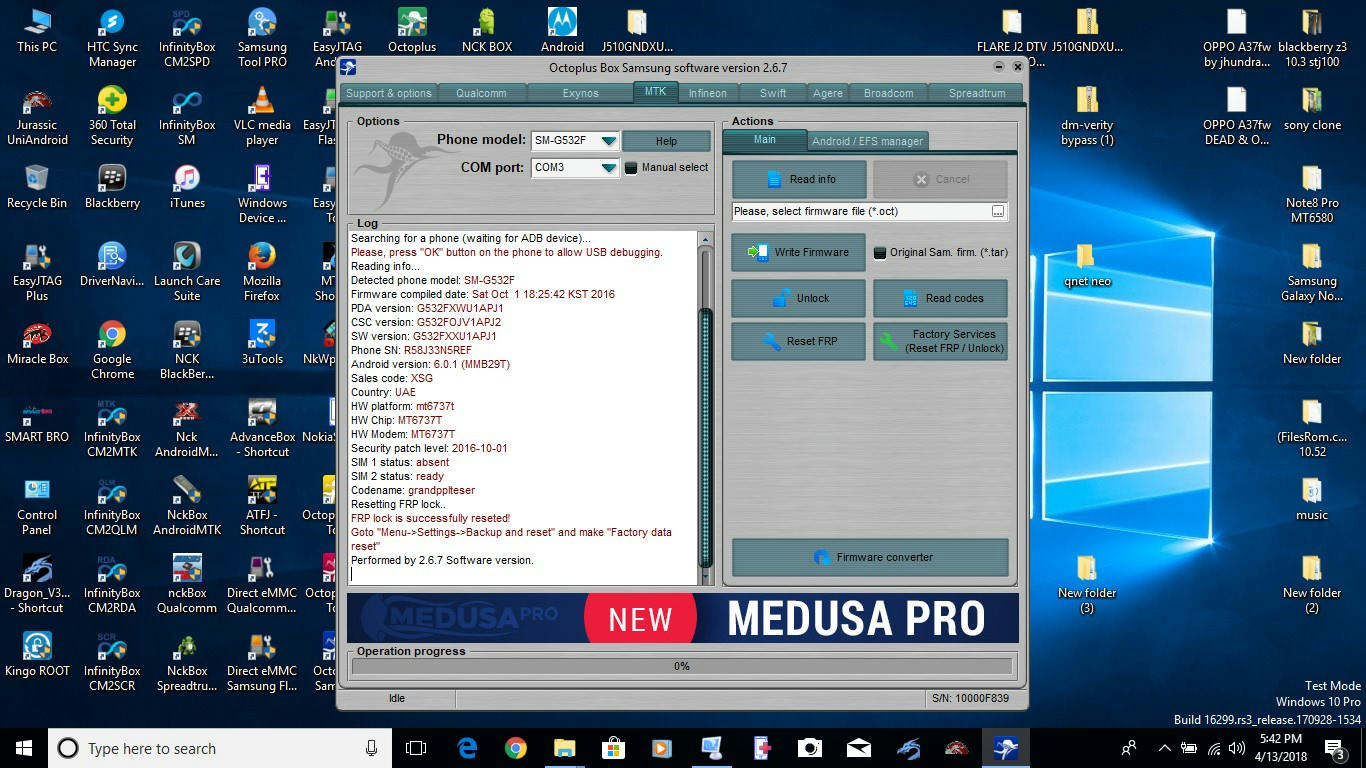Open the Qualcomm tab
This screenshot has width=1366, height=768.
click(x=481, y=93)
